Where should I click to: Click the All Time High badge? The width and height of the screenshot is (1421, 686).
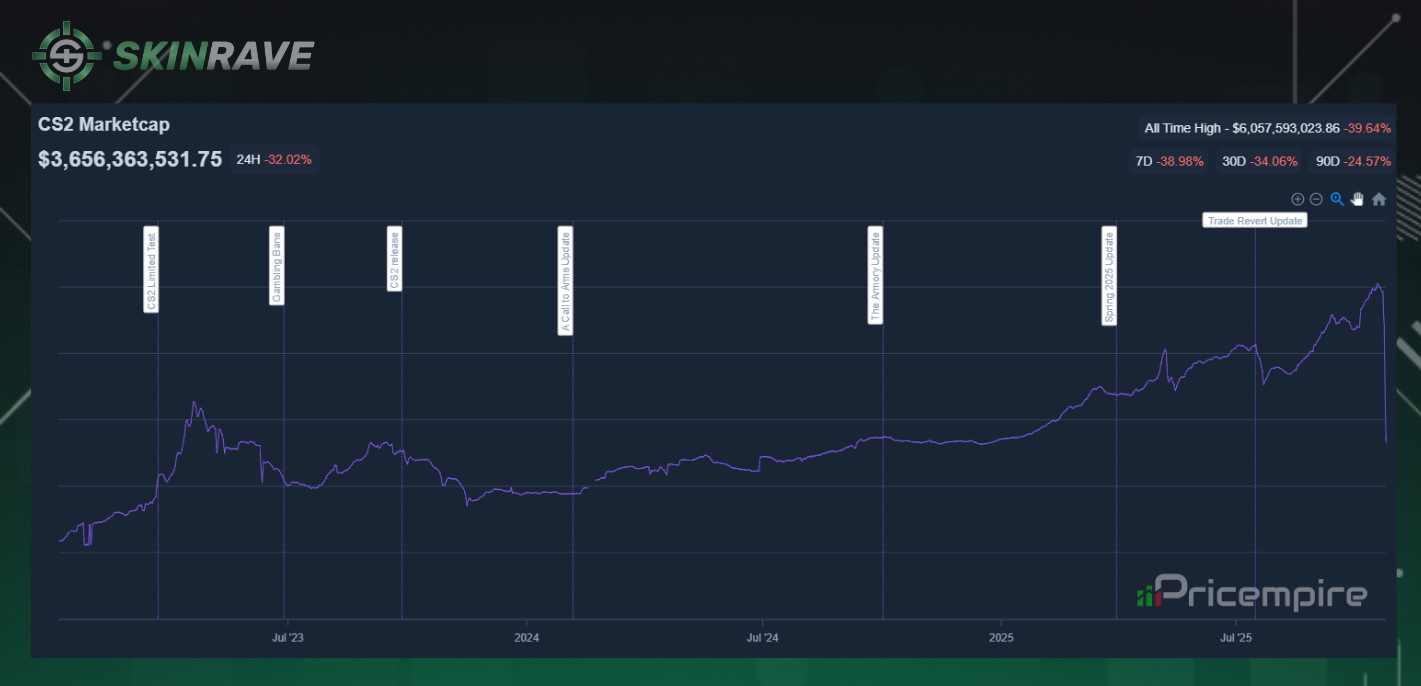tap(1267, 128)
